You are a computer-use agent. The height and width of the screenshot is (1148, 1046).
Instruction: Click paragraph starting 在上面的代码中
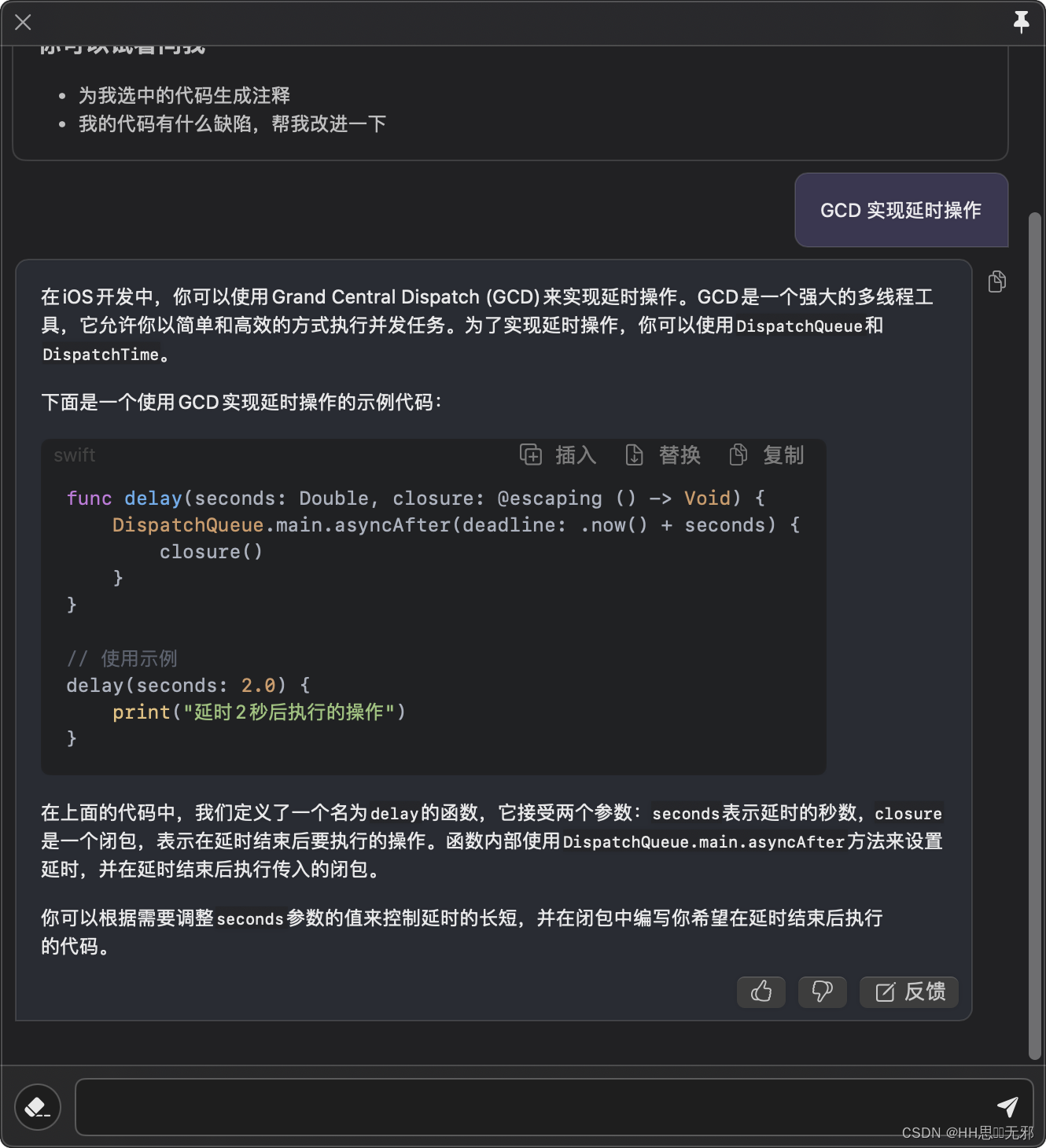(492, 841)
